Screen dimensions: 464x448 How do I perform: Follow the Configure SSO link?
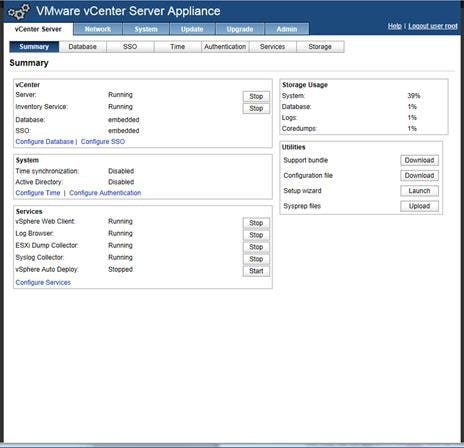pyautogui.click(x=103, y=142)
